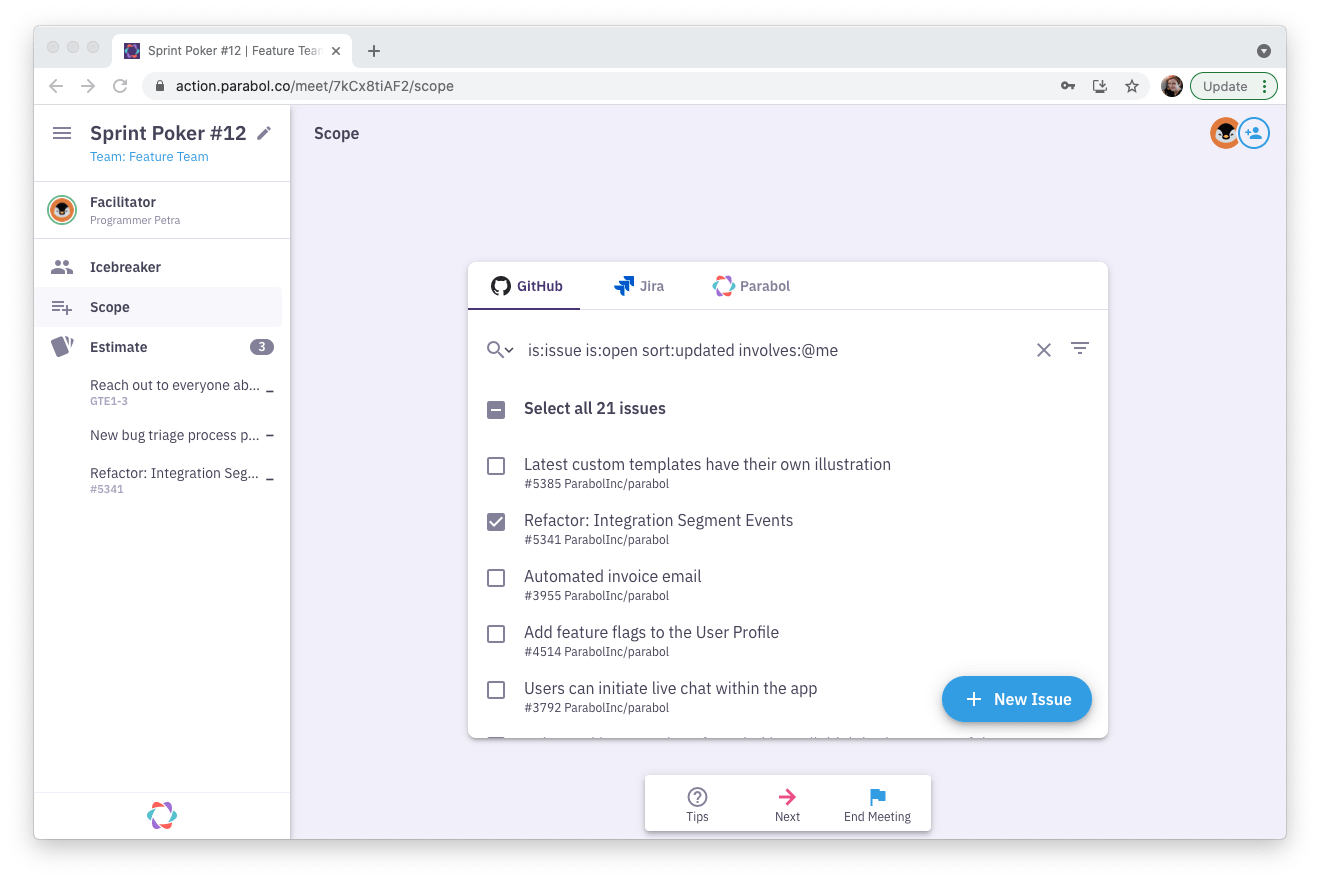Open the filter icon in search bar
This screenshot has height=881, width=1320.
[1080, 349]
